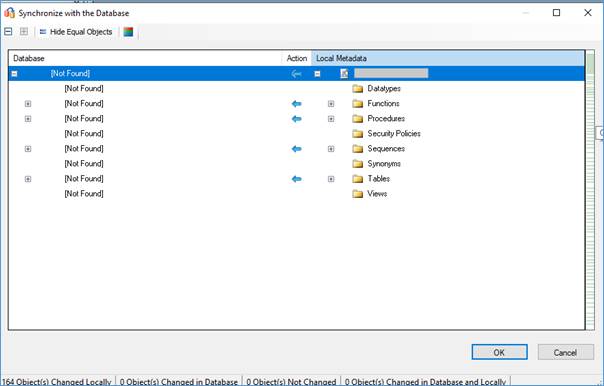Select the Datatypes tree label

384,89
